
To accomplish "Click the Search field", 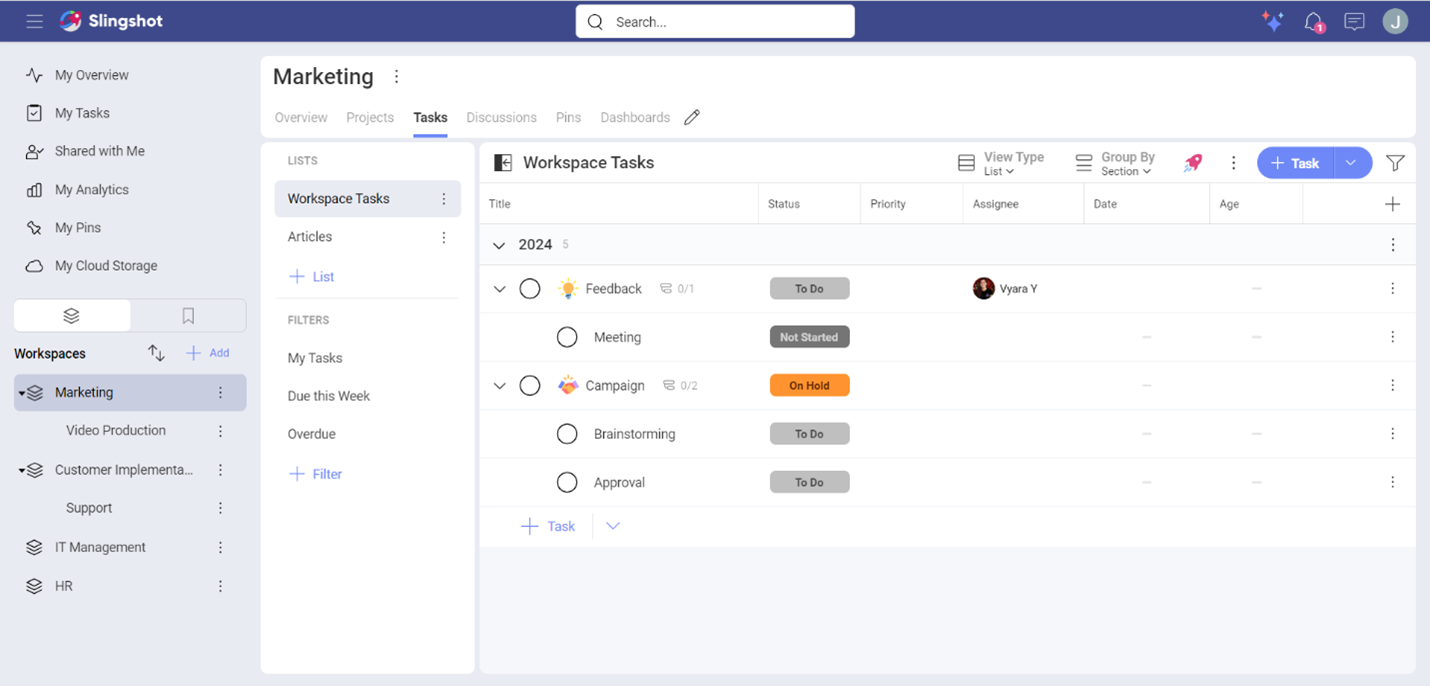I will point(715,21).
